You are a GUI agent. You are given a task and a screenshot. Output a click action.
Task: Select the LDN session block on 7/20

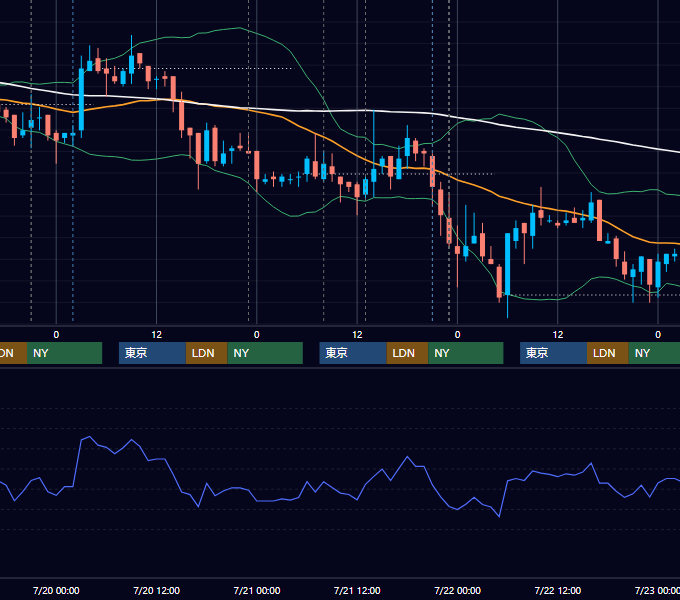coord(207,353)
